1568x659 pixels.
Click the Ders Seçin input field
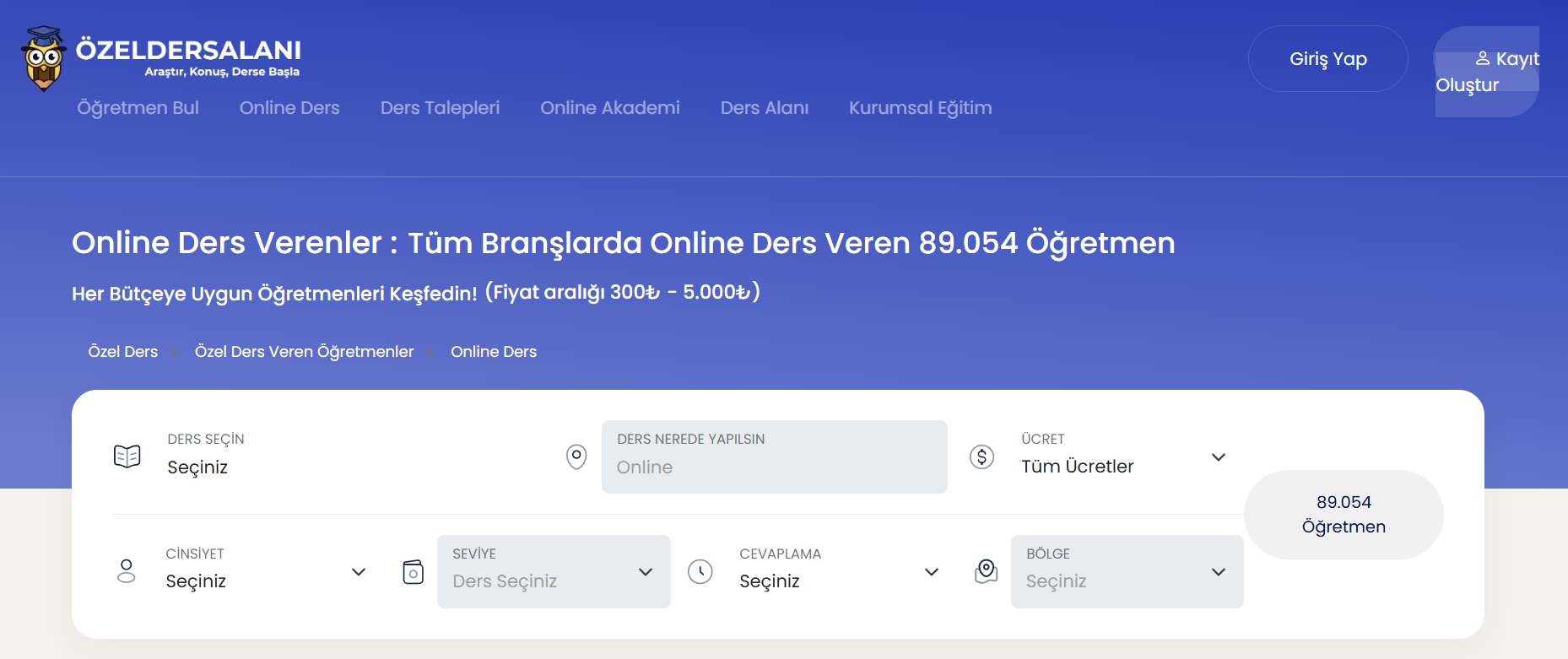coord(338,467)
